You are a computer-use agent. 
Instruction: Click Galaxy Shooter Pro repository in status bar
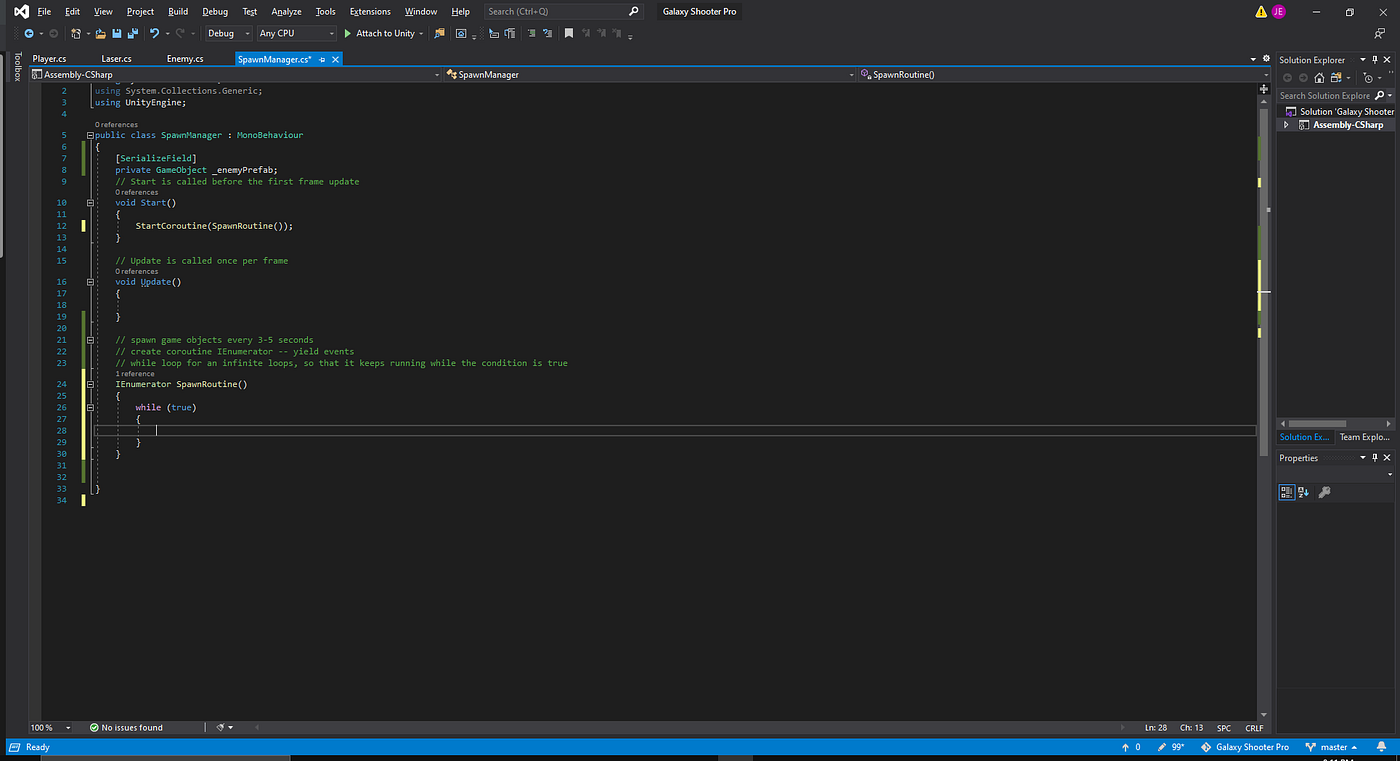coord(1245,747)
